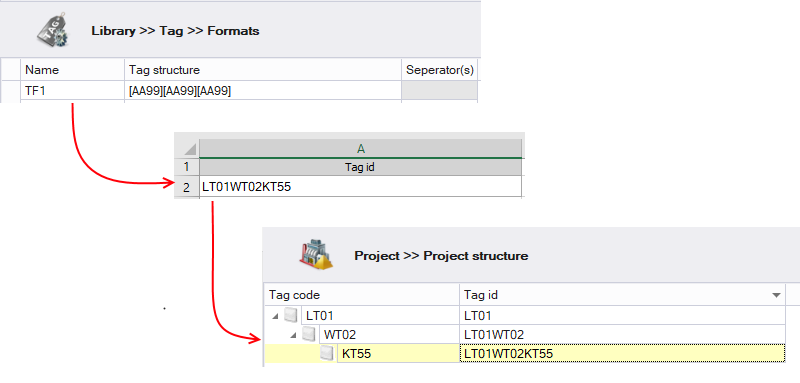Click the Library Tag Formats tag icon

click(53, 32)
